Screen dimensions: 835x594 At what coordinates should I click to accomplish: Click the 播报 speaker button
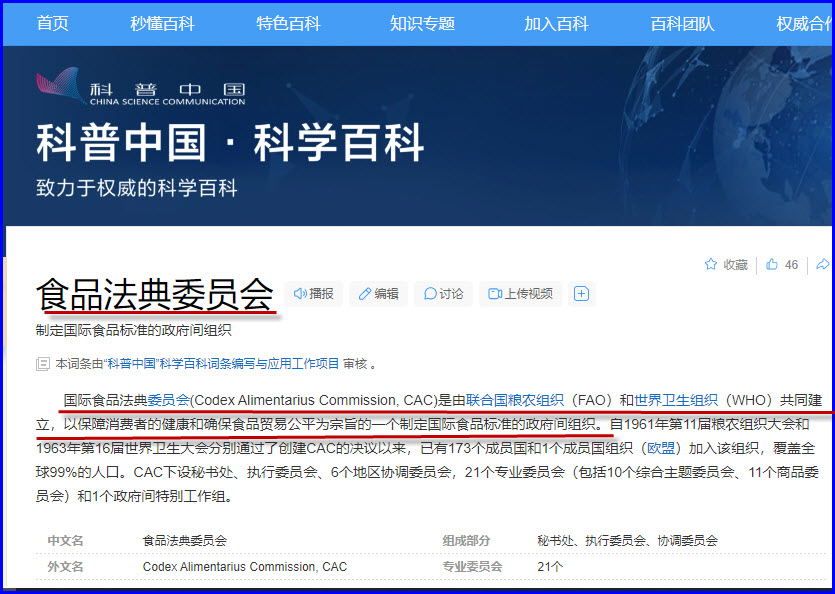point(314,294)
